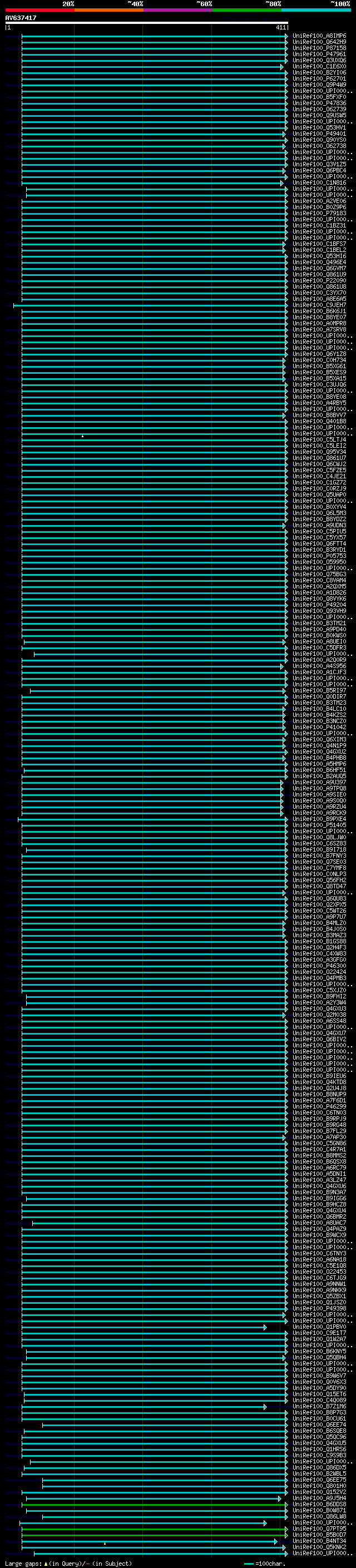Select the UniRef100_Q5UAP0 label
The image size is (356, 1568).
click(319, 495)
